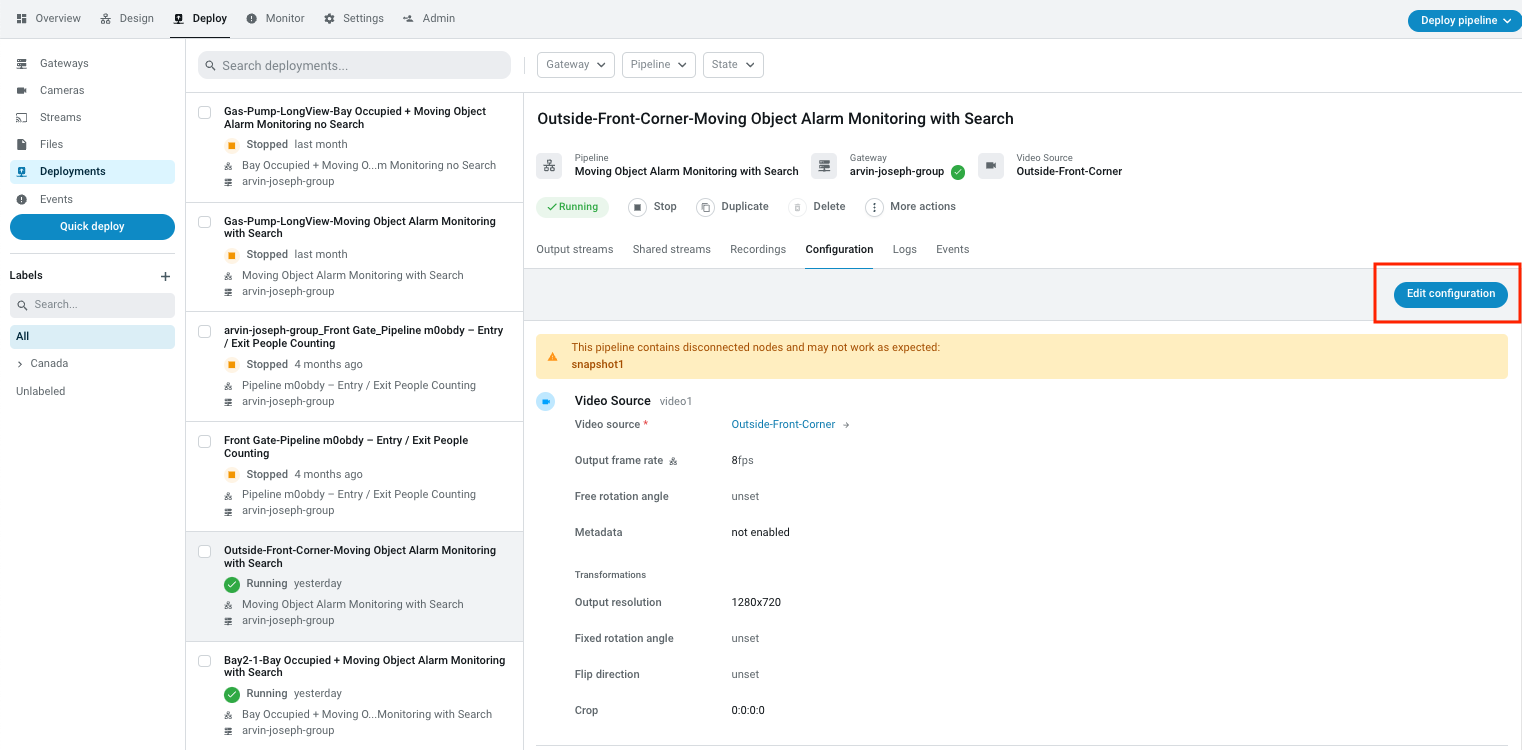Click the pipeline icon beside Output frame rate
Image resolution: width=1522 pixels, height=750 pixels.
click(673, 462)
